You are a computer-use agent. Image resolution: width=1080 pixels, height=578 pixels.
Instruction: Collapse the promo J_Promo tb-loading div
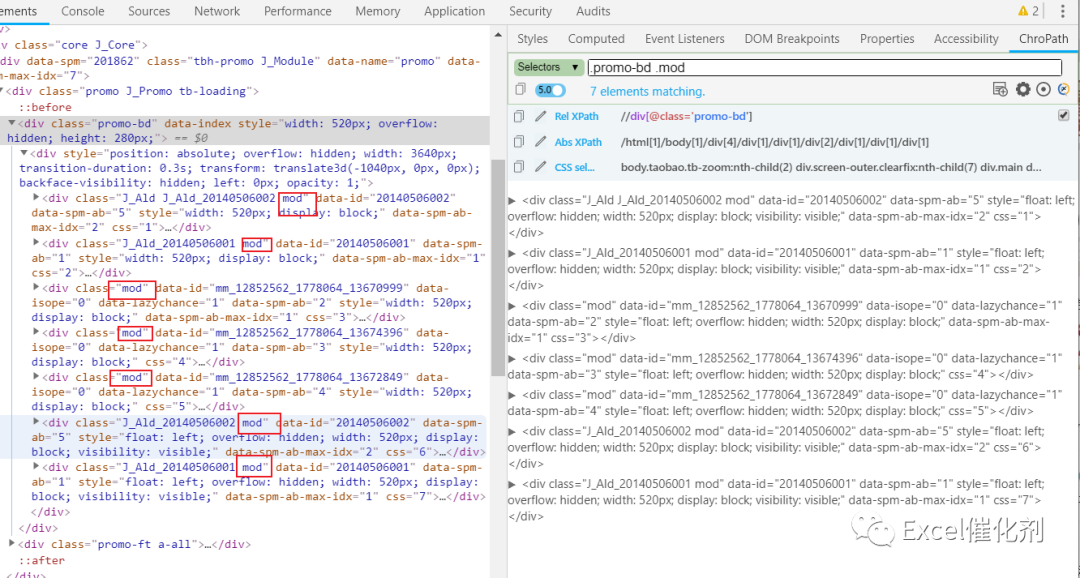[x=3, y=91]
